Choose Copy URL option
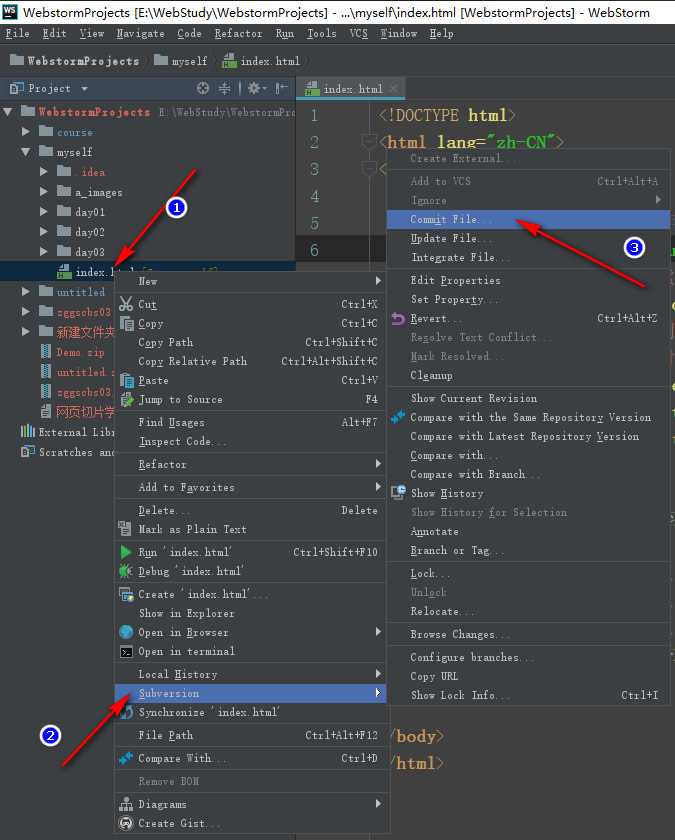This screenshot has width=675, height=840. click(528, 676)
